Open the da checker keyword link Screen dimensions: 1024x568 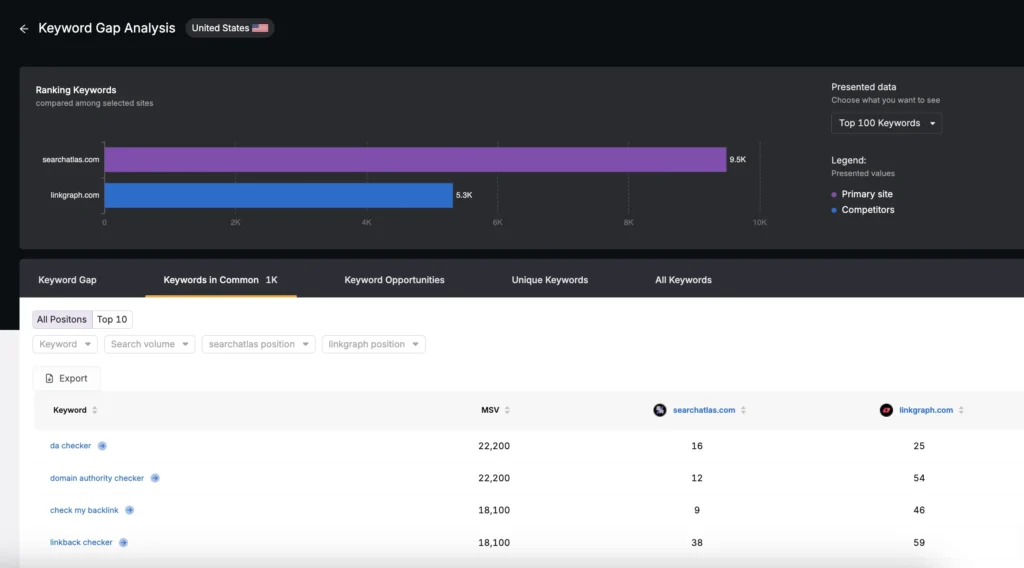[70, 446]
